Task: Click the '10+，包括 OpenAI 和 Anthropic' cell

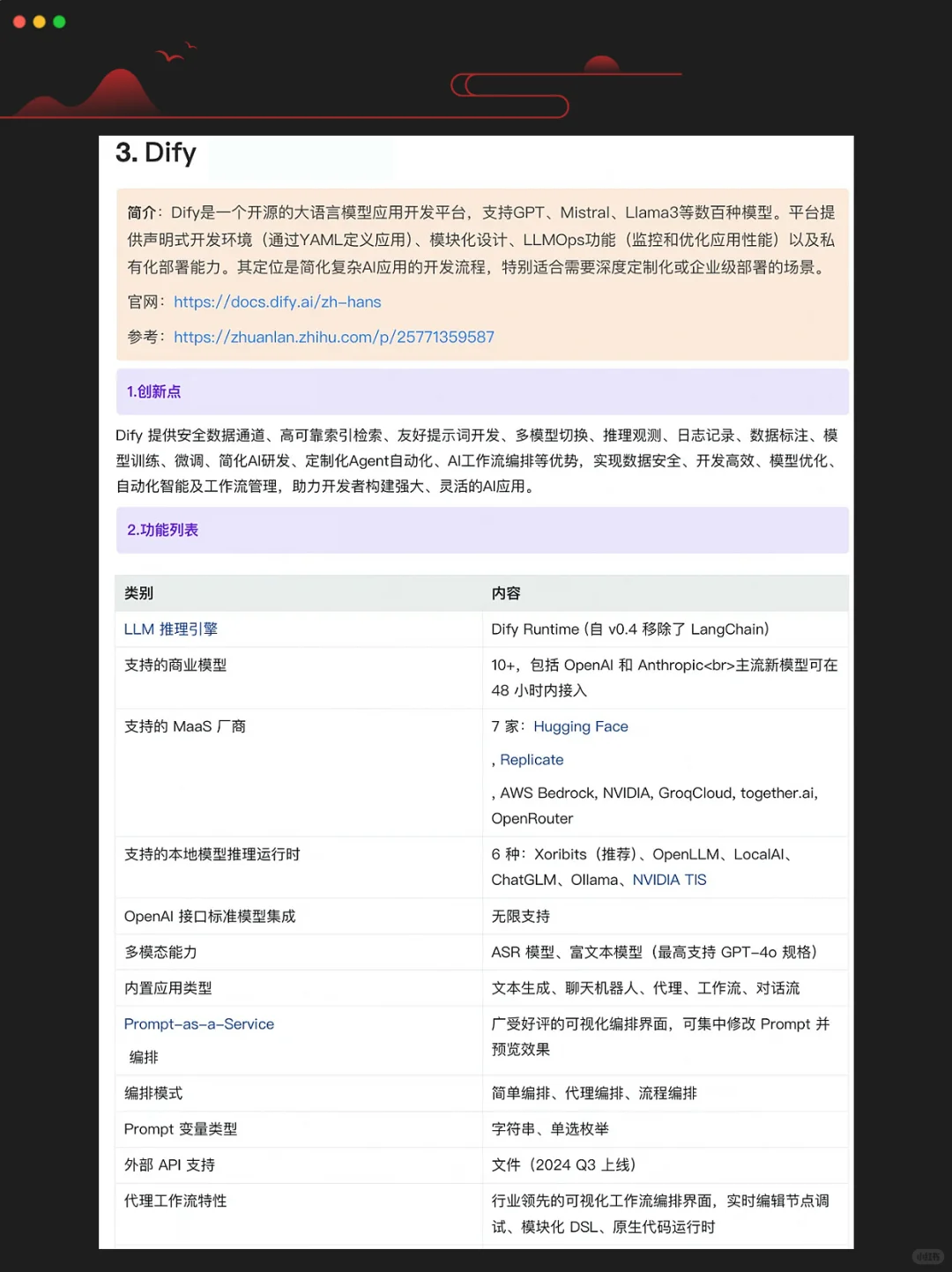Action: point(666,678)
